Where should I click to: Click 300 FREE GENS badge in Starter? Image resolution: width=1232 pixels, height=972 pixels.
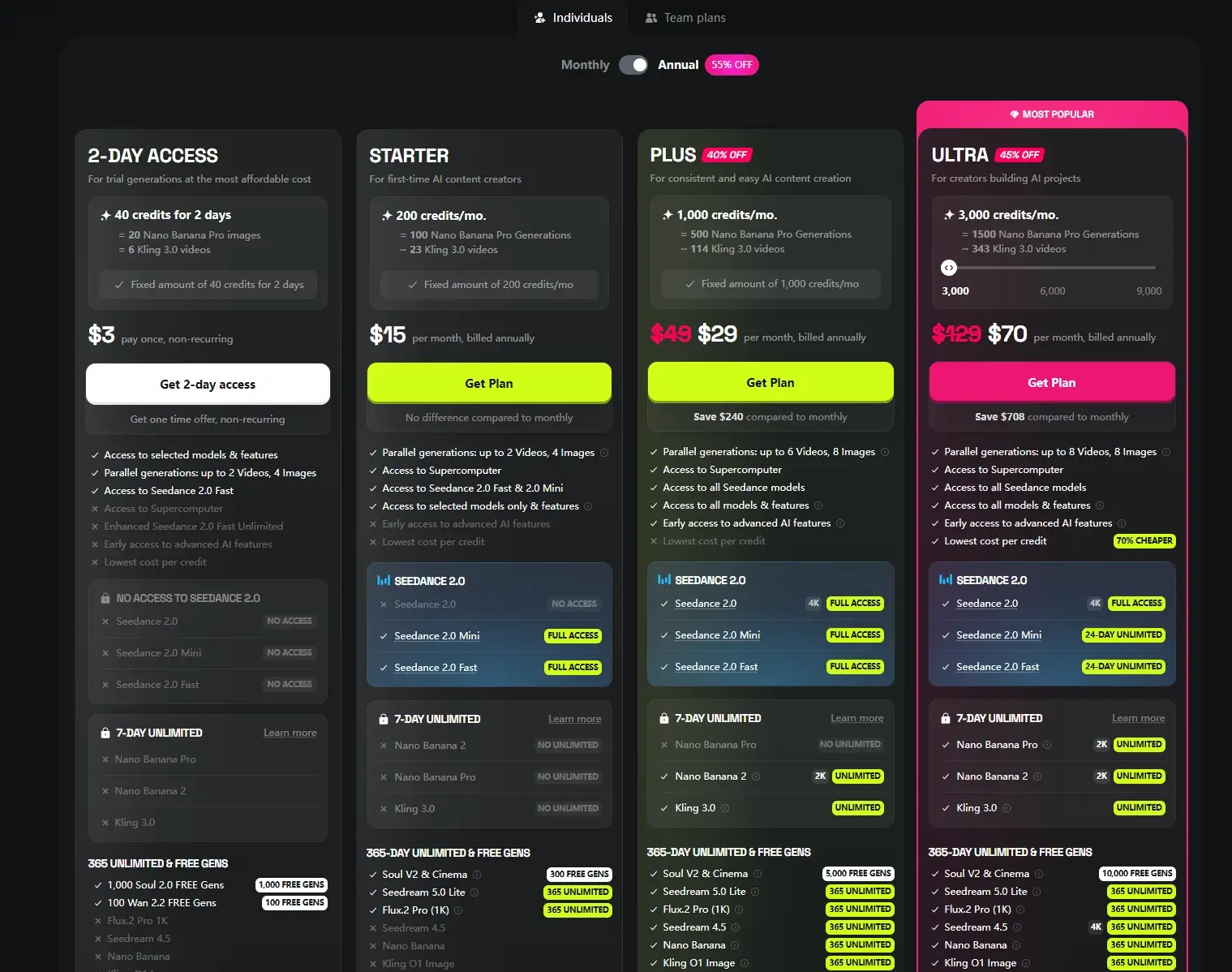(x=579, y=875)
